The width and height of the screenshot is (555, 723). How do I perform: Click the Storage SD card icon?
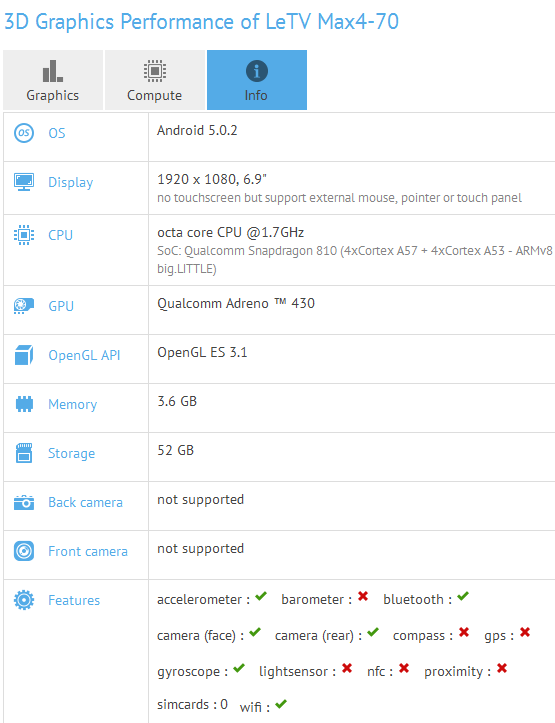(24, 453)
